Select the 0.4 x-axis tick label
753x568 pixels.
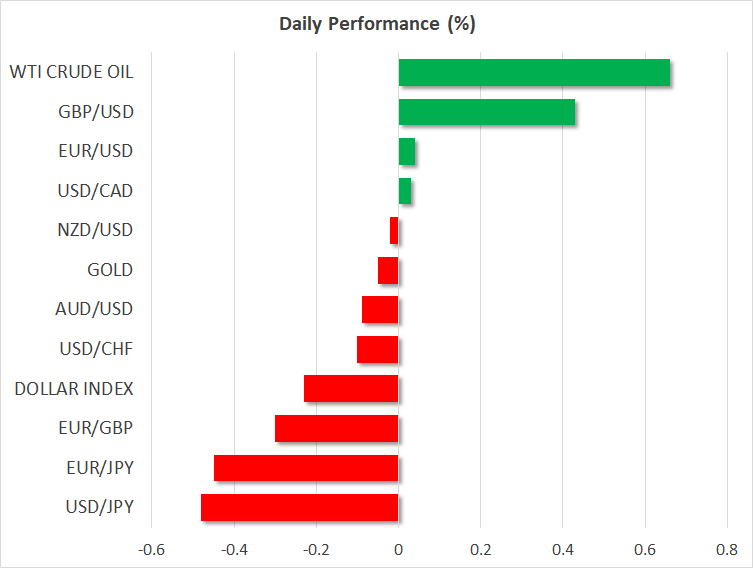pyautogui.click(x=562, y=549)
